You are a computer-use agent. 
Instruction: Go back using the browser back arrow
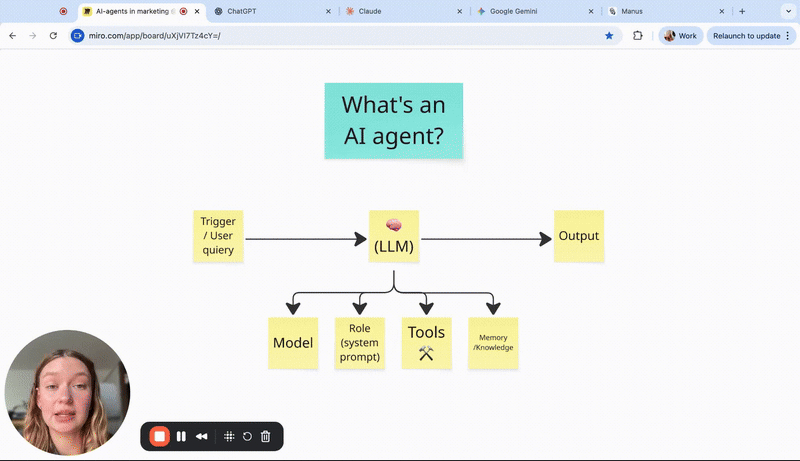[x=12, y=35]
